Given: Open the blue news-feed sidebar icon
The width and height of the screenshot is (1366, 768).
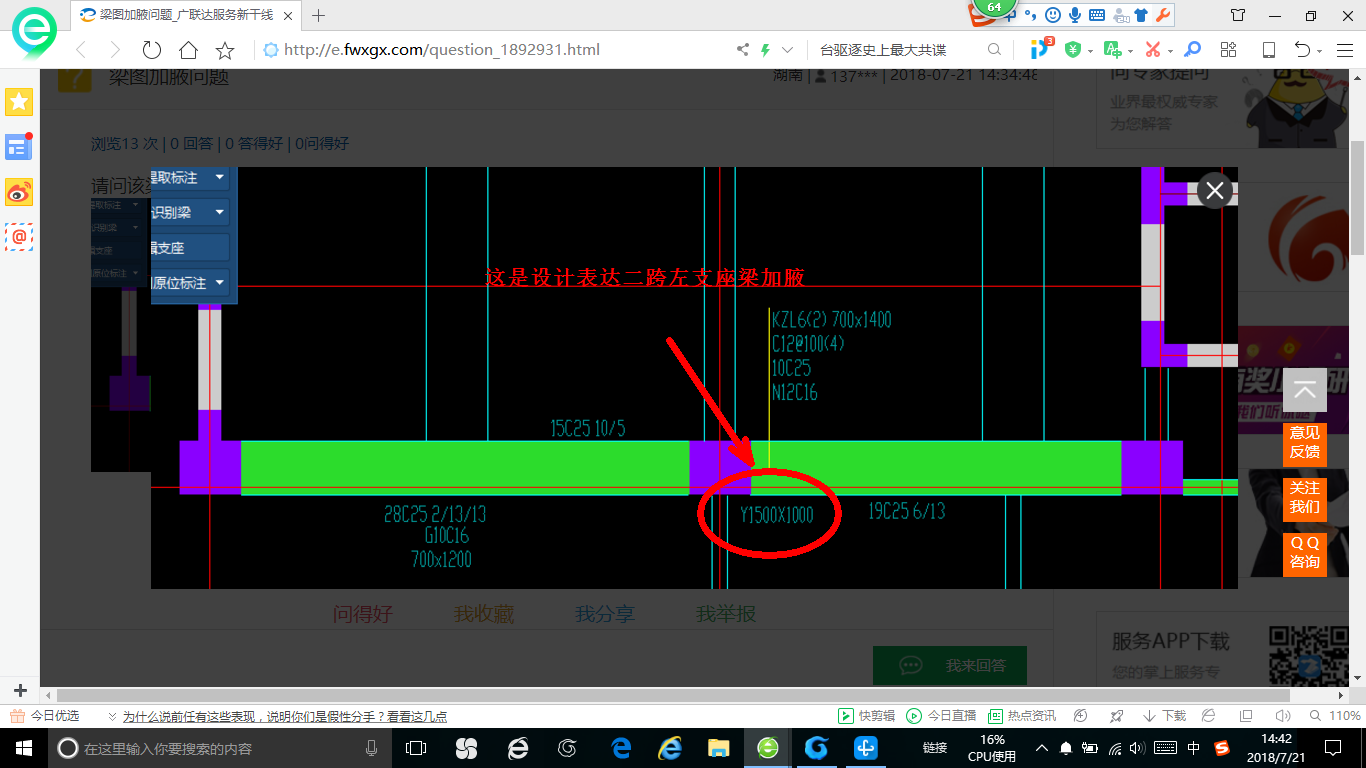Looking at the screenshot, I should [x=19, y=146].
